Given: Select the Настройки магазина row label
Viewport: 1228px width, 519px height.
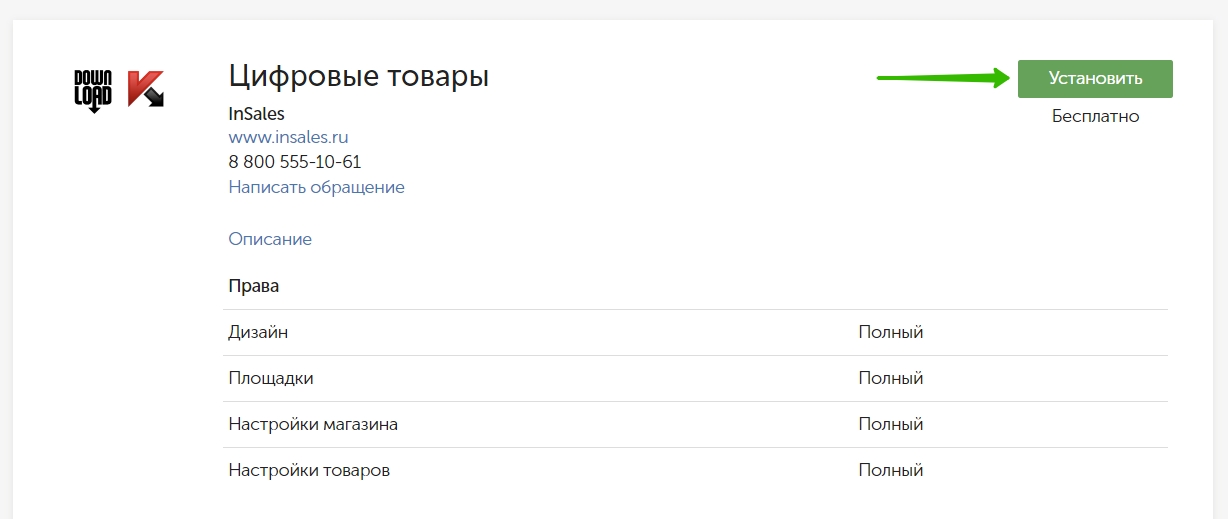Looking at the screenshot, I should (x=313, y=424).
